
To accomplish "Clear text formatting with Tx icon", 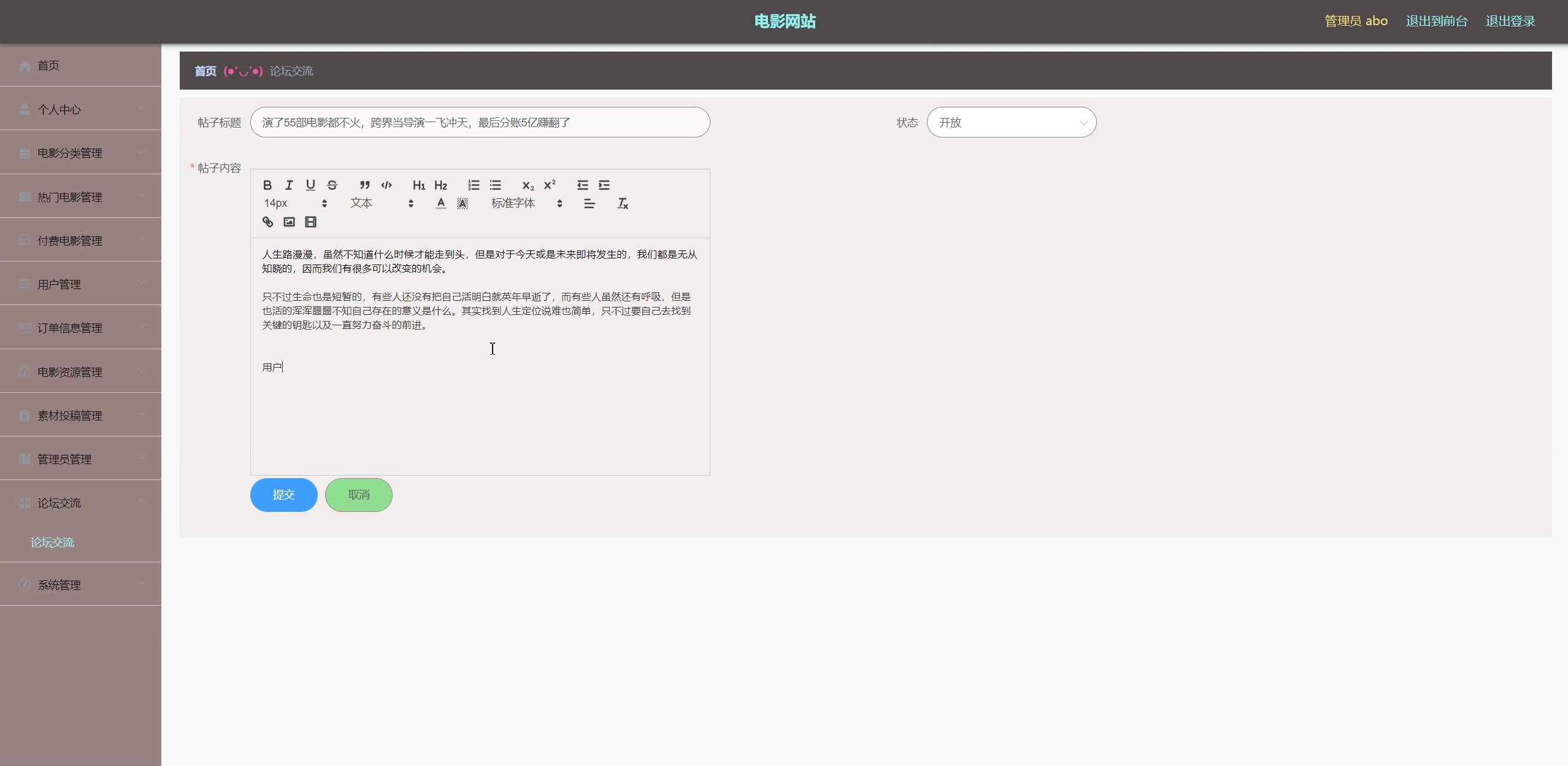I will [x=622, y=203].
